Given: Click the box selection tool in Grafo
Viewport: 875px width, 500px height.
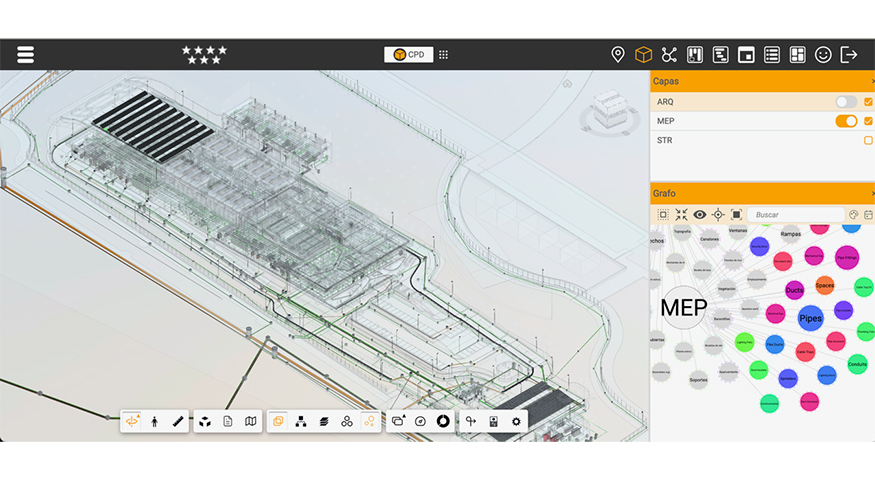Looking at the screenshot, I should pyautogui.click(x=663, y=214).
